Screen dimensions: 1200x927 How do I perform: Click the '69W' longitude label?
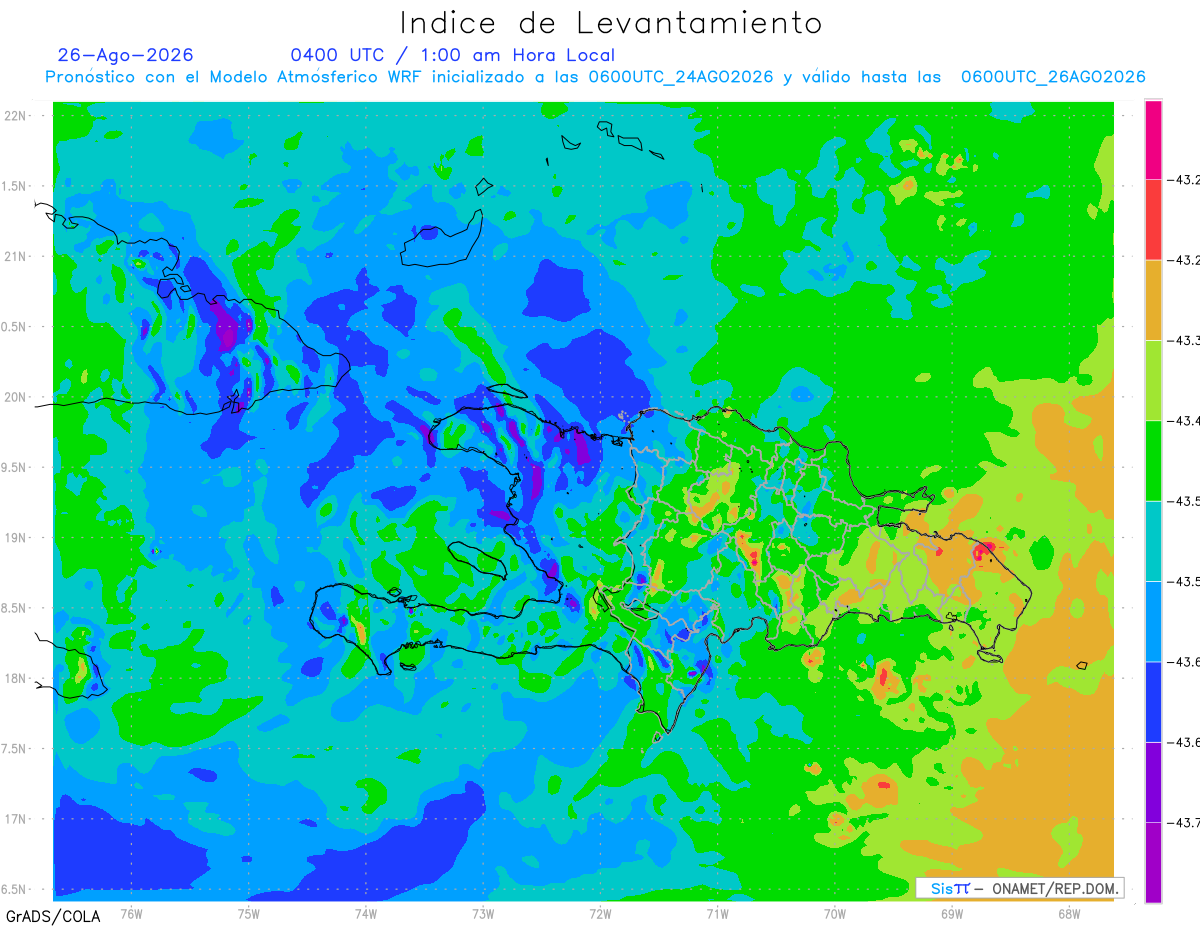click(952, 913)
